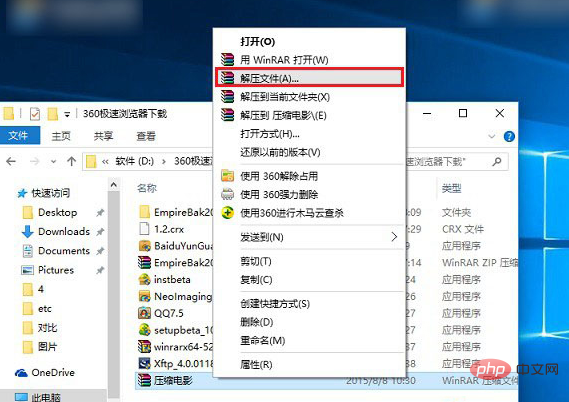
Task: Sort by 类型 column header
Action: (x=451, y=188)
